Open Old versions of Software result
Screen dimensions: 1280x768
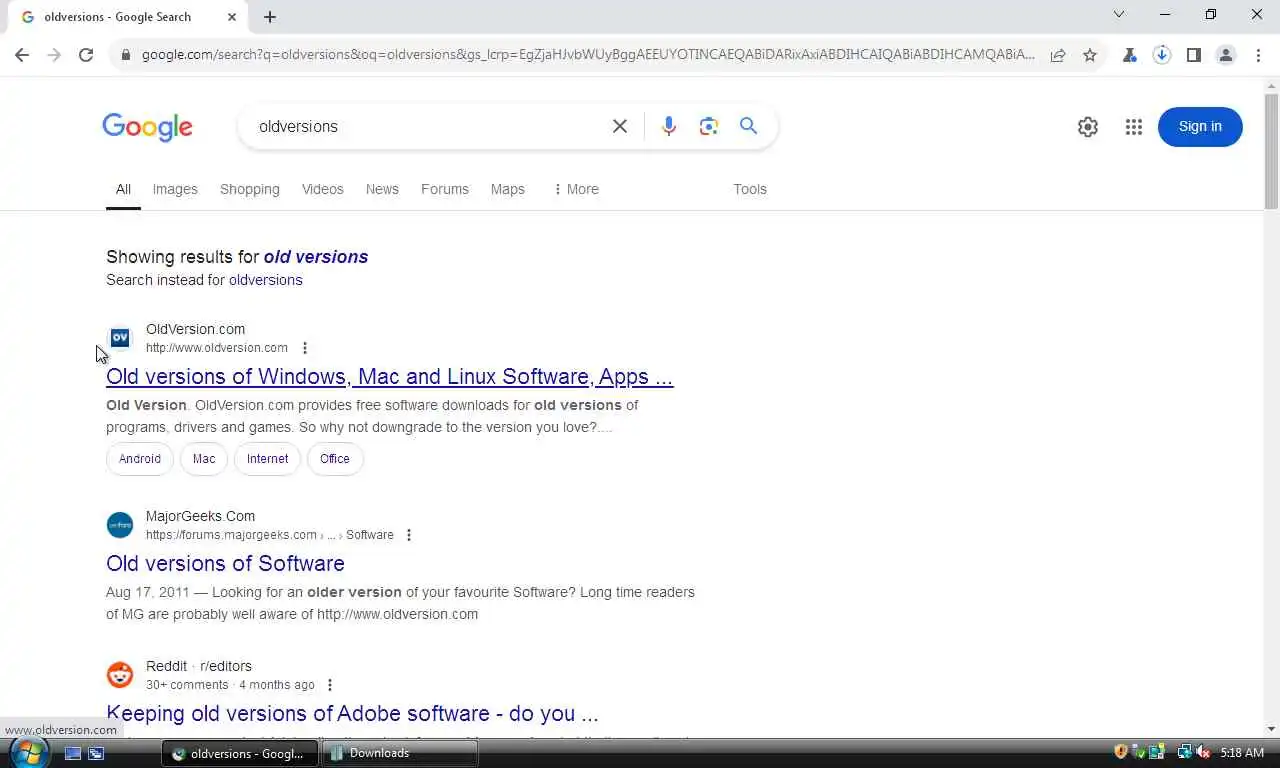point(225,564)
